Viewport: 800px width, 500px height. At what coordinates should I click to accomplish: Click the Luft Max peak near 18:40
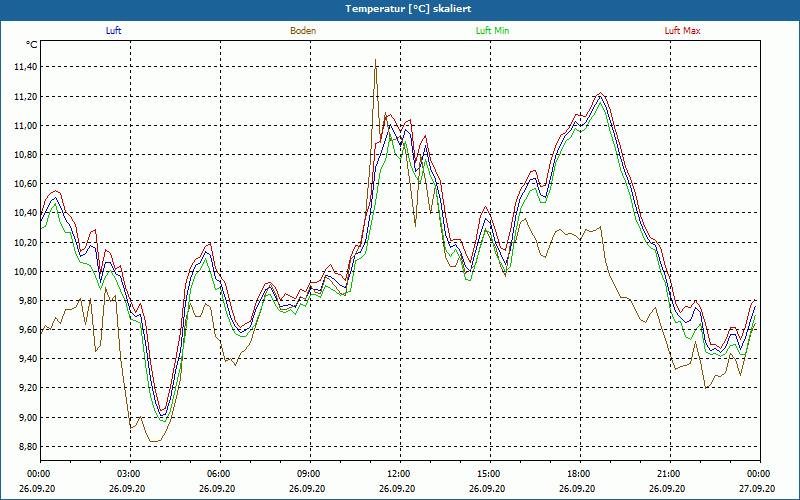pos(601,93)
